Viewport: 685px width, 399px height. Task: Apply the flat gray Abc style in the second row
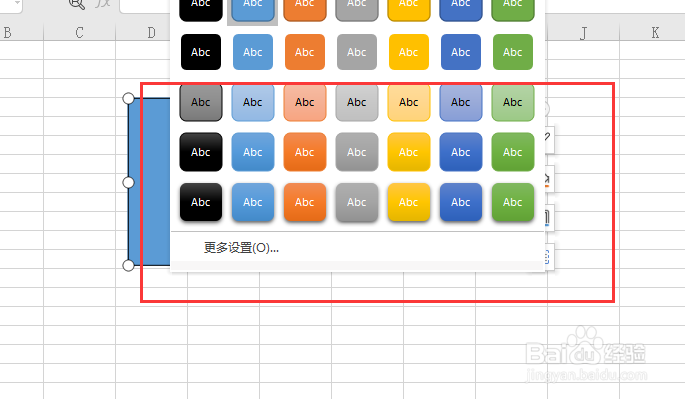(x=356, y=52)
